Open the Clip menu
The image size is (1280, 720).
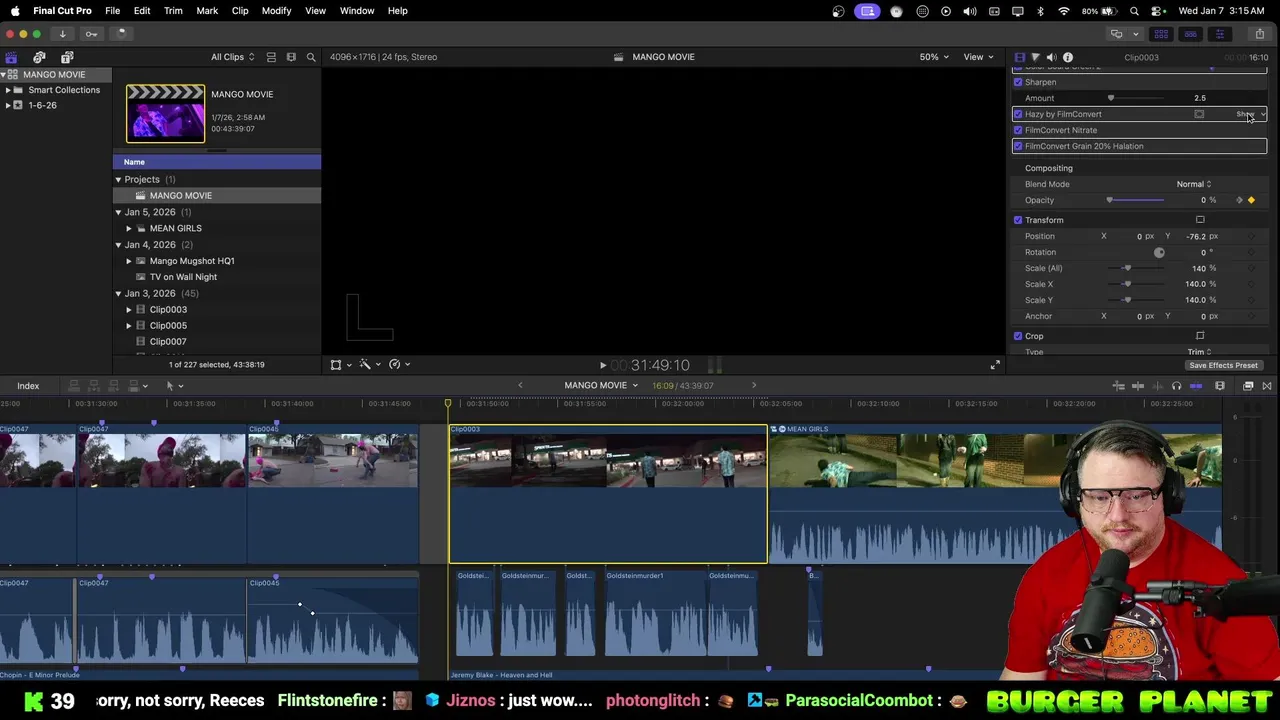click(x=240, y=11)
